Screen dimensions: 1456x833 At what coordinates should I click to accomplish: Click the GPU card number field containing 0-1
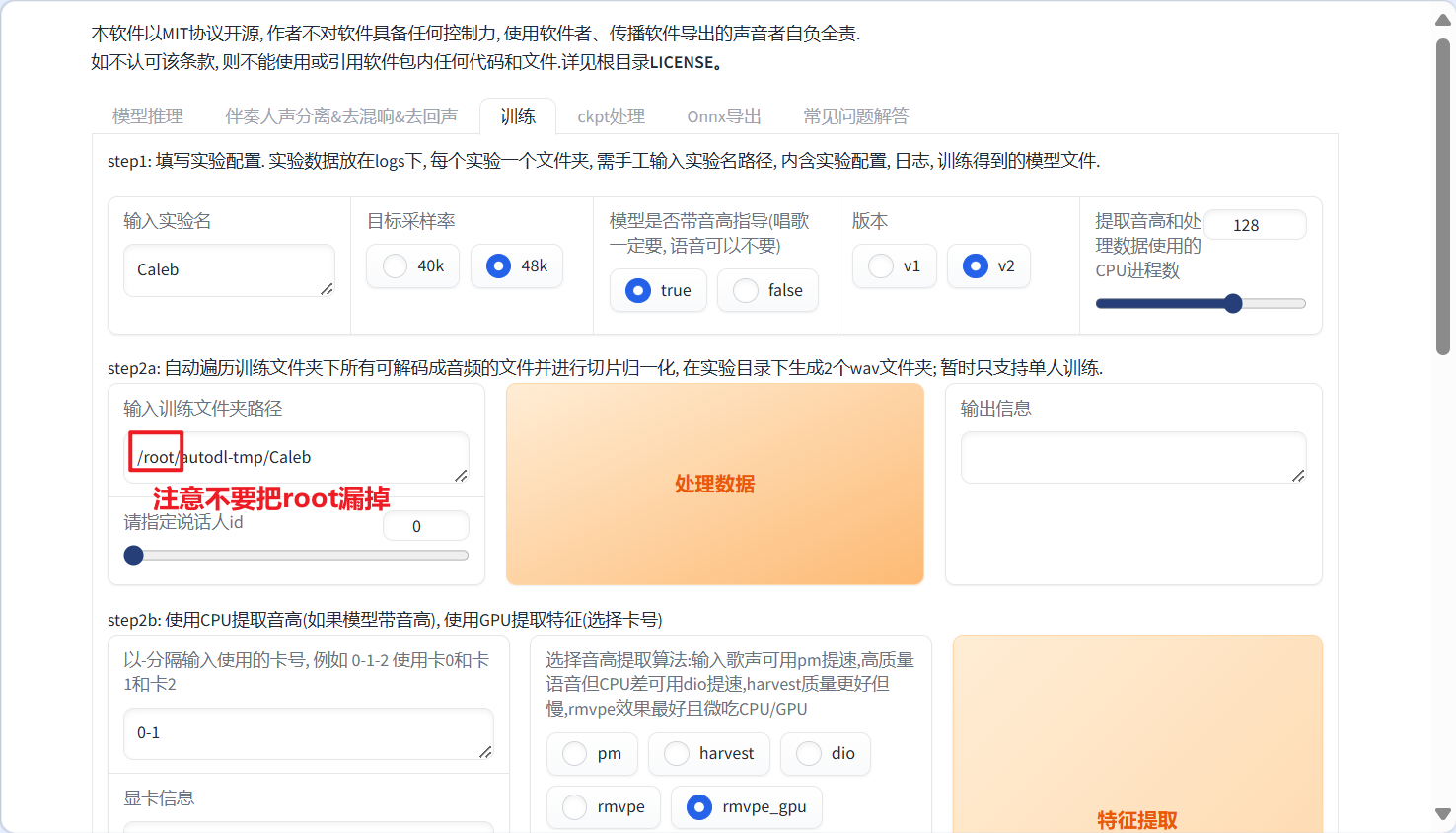tap(308, 733)
